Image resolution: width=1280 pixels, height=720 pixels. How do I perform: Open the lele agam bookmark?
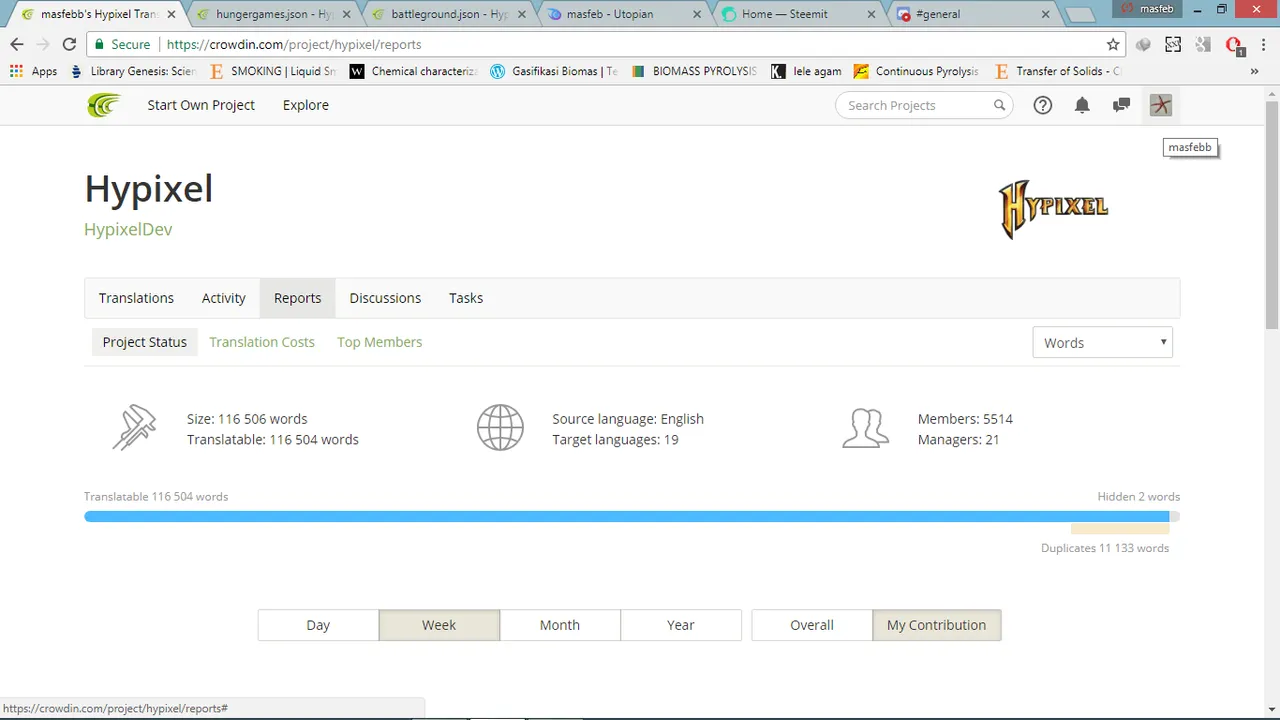(x=806, y=71)
